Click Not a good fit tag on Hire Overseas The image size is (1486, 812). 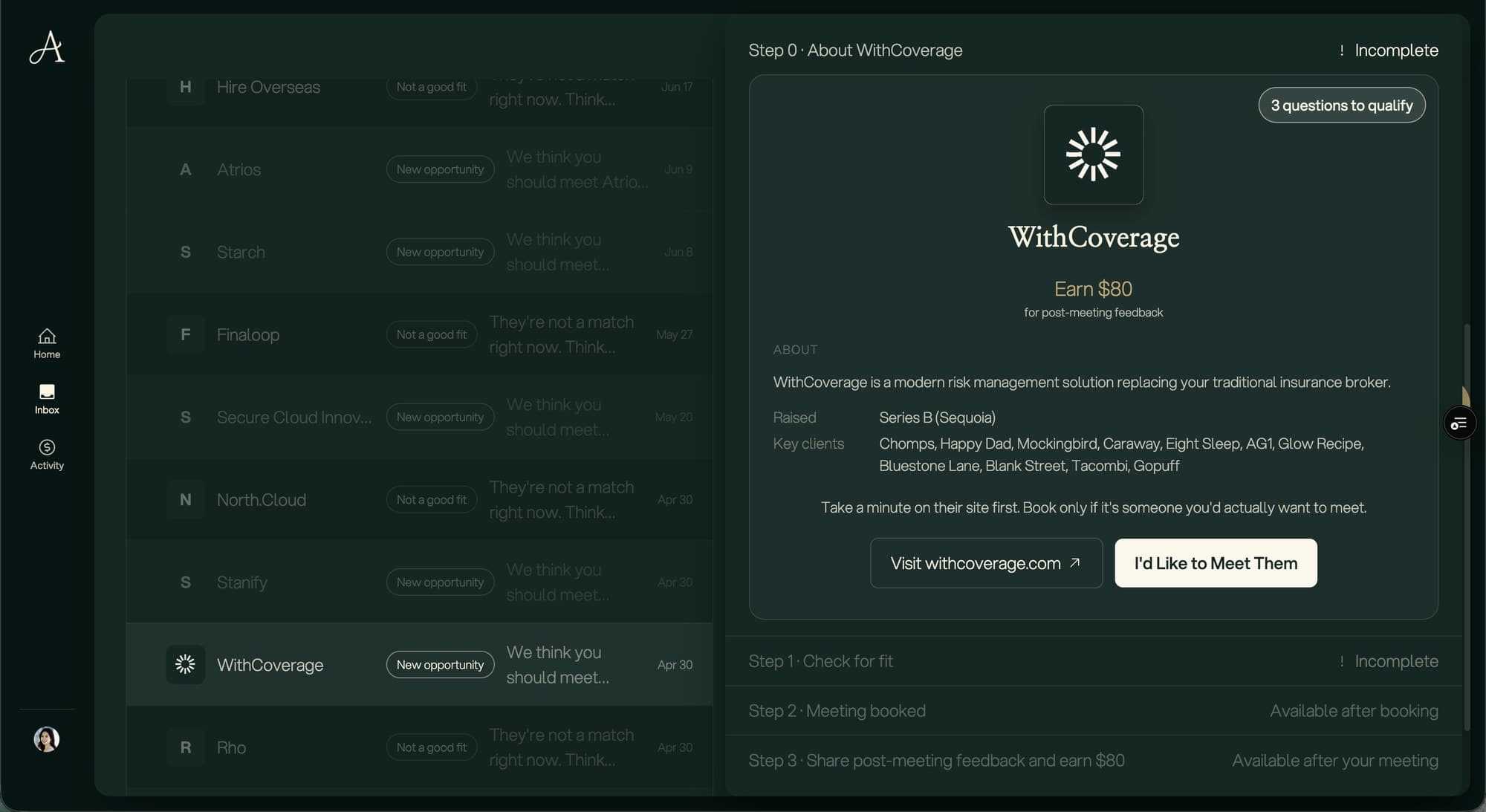click(x=432, y=87)
